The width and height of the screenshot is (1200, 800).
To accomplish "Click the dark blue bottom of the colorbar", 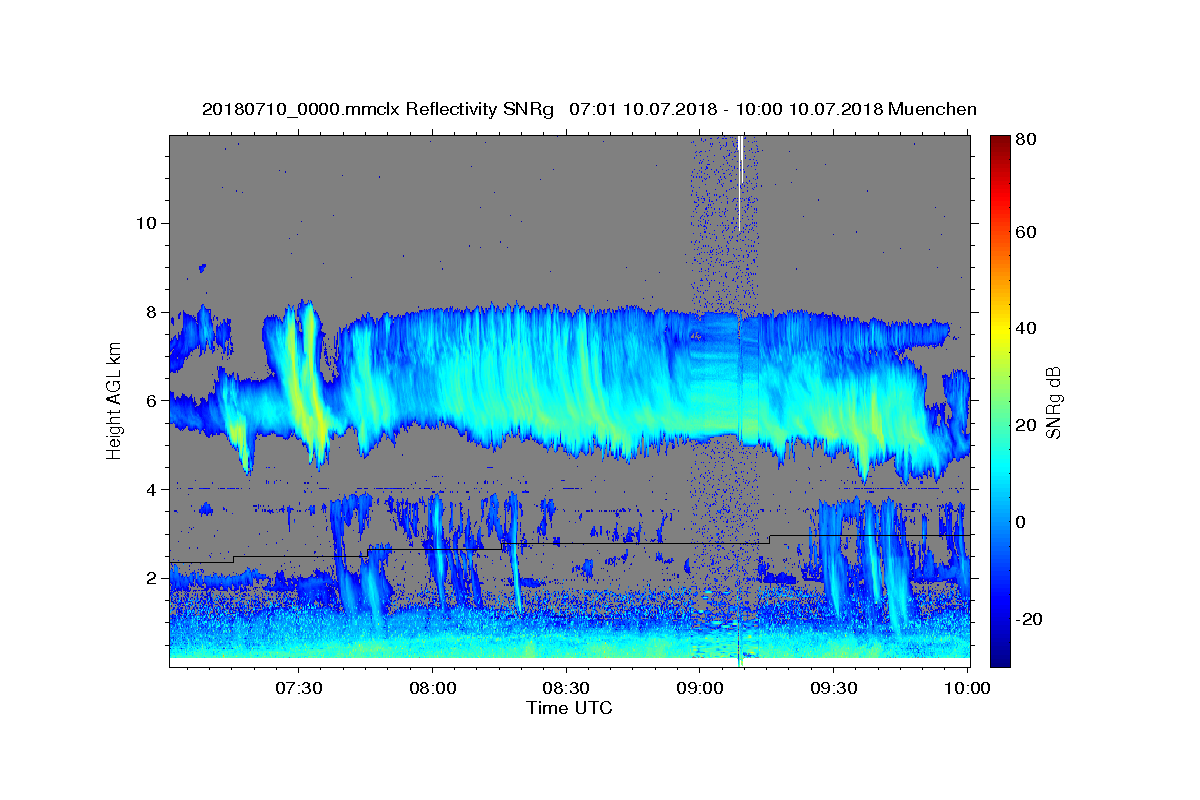I will tap(1000, 656).
